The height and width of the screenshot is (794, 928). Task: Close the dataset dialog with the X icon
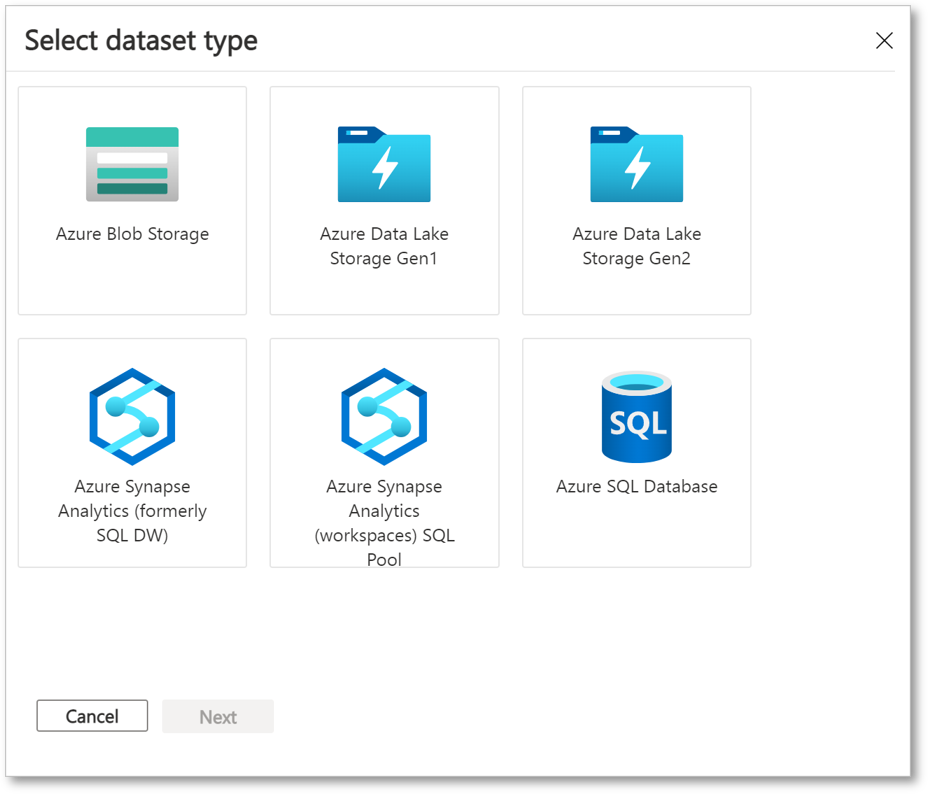(x=884, y=41)
